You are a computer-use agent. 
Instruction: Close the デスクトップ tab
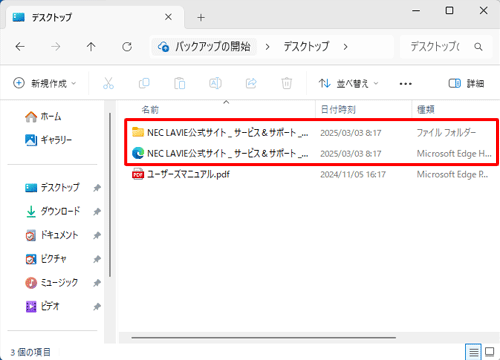coord(168,17)
